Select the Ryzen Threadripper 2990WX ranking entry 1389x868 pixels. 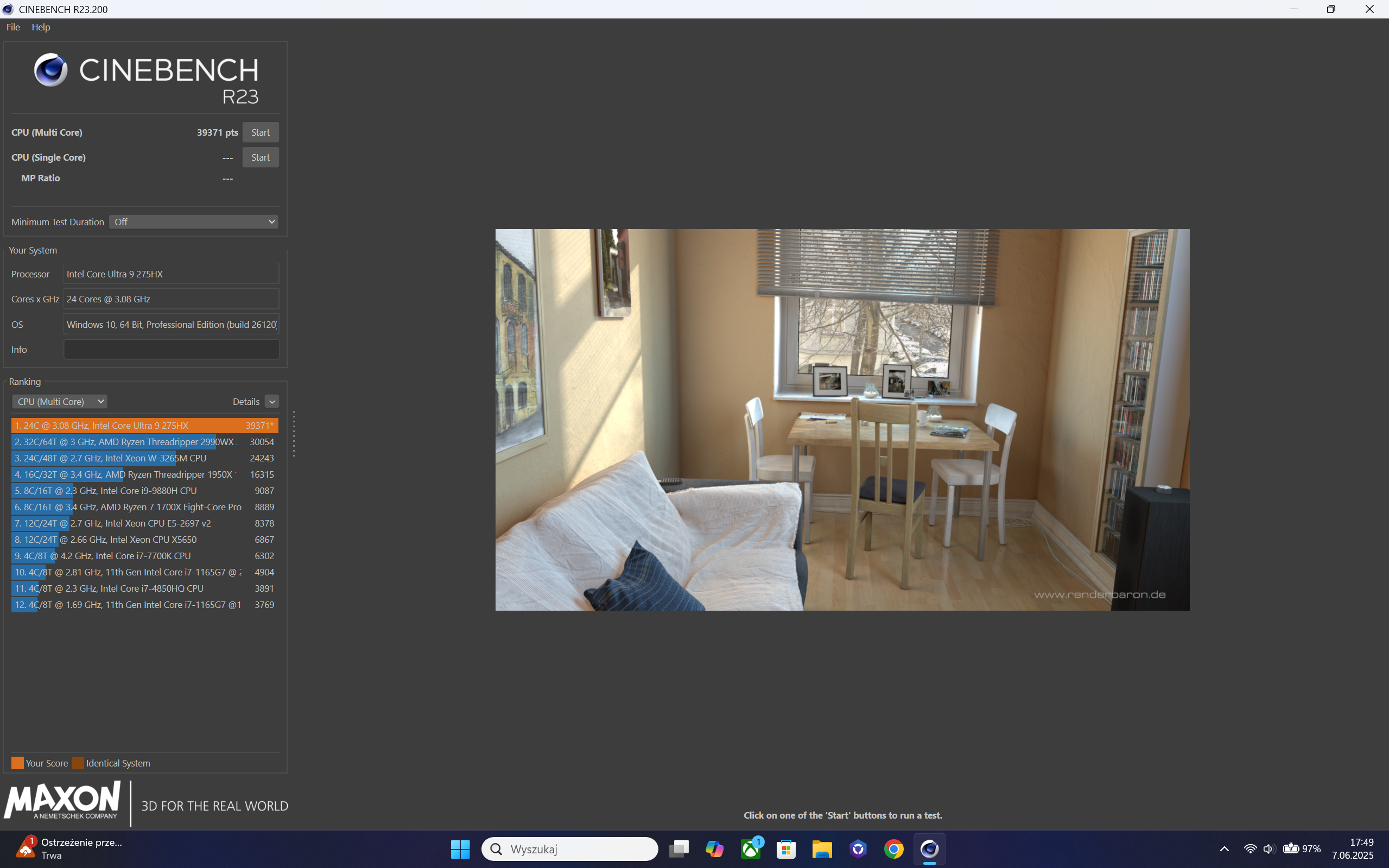pos(143,442)
